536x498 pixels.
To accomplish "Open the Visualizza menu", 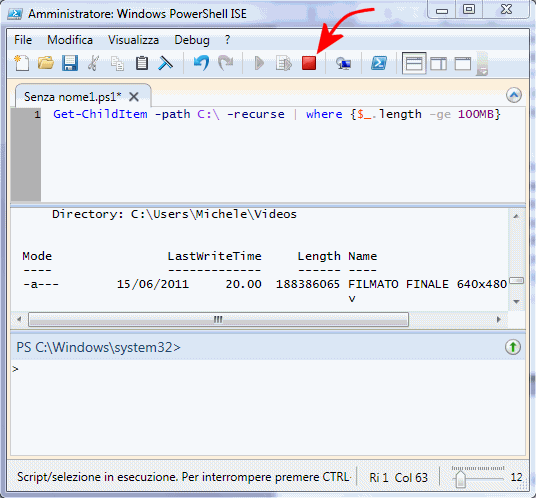I will point(134,40).
